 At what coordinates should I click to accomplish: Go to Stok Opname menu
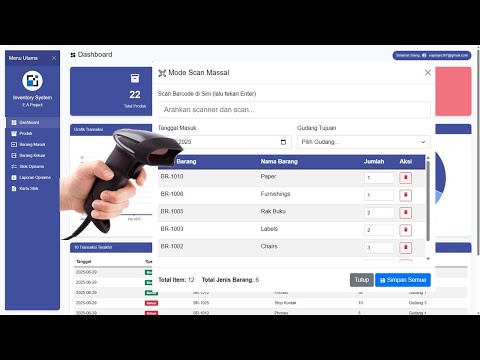32,166
